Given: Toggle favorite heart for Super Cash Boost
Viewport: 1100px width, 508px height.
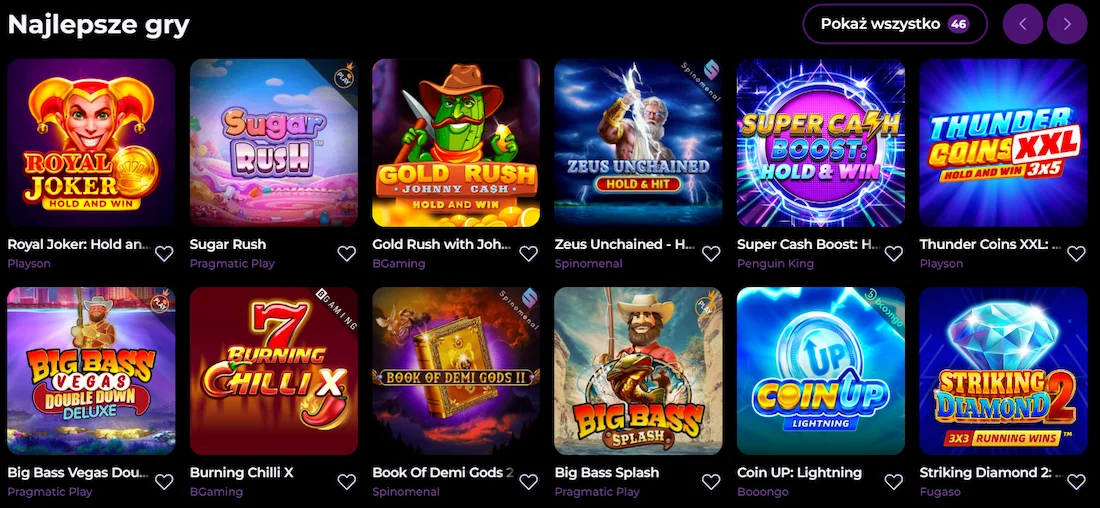Looking at the screenshot, I should pos(894,253).
